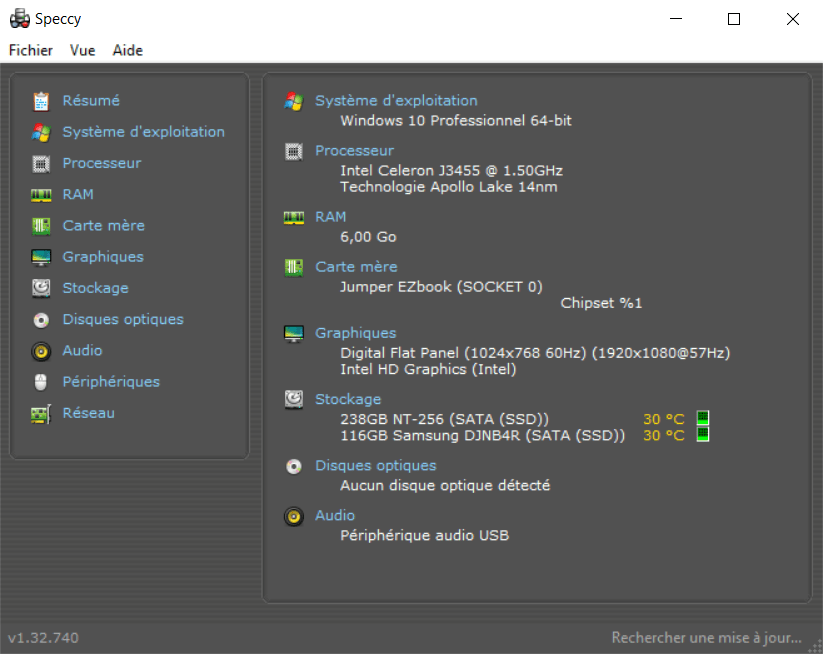823x654 pixels.
Task: Open the Aide menu
Action: tap(128, 50)
